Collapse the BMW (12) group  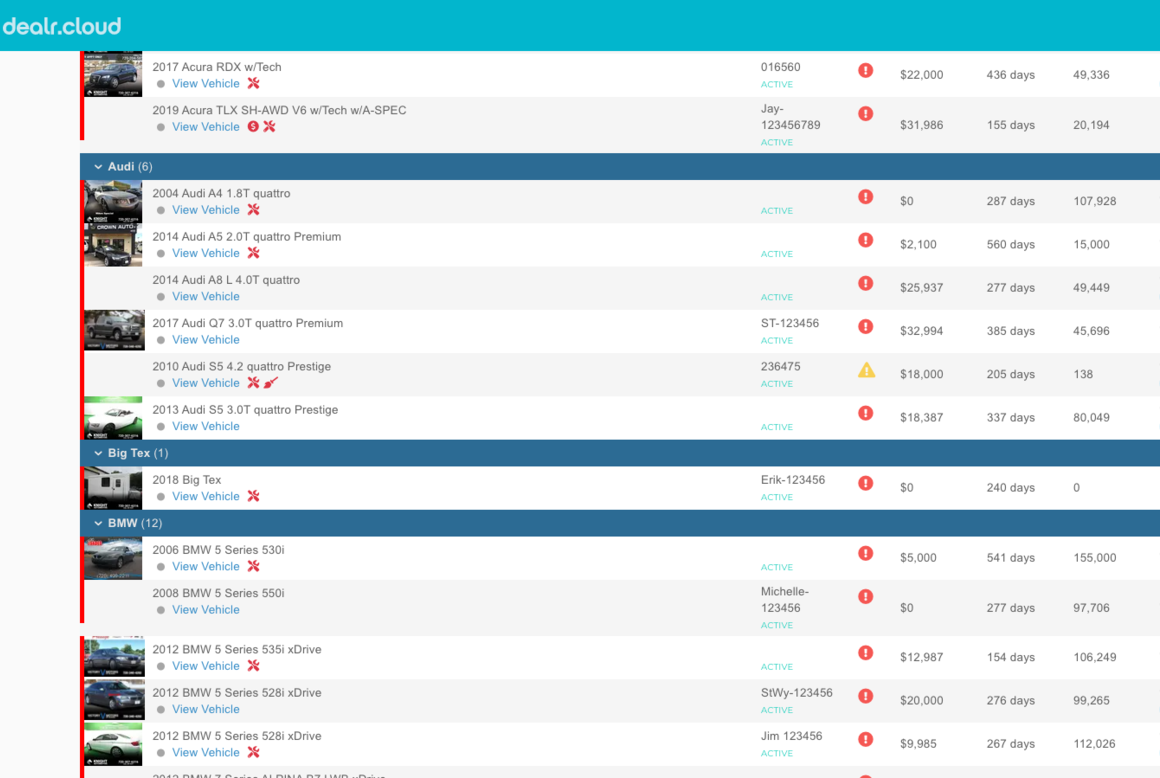tap(98, 524)
